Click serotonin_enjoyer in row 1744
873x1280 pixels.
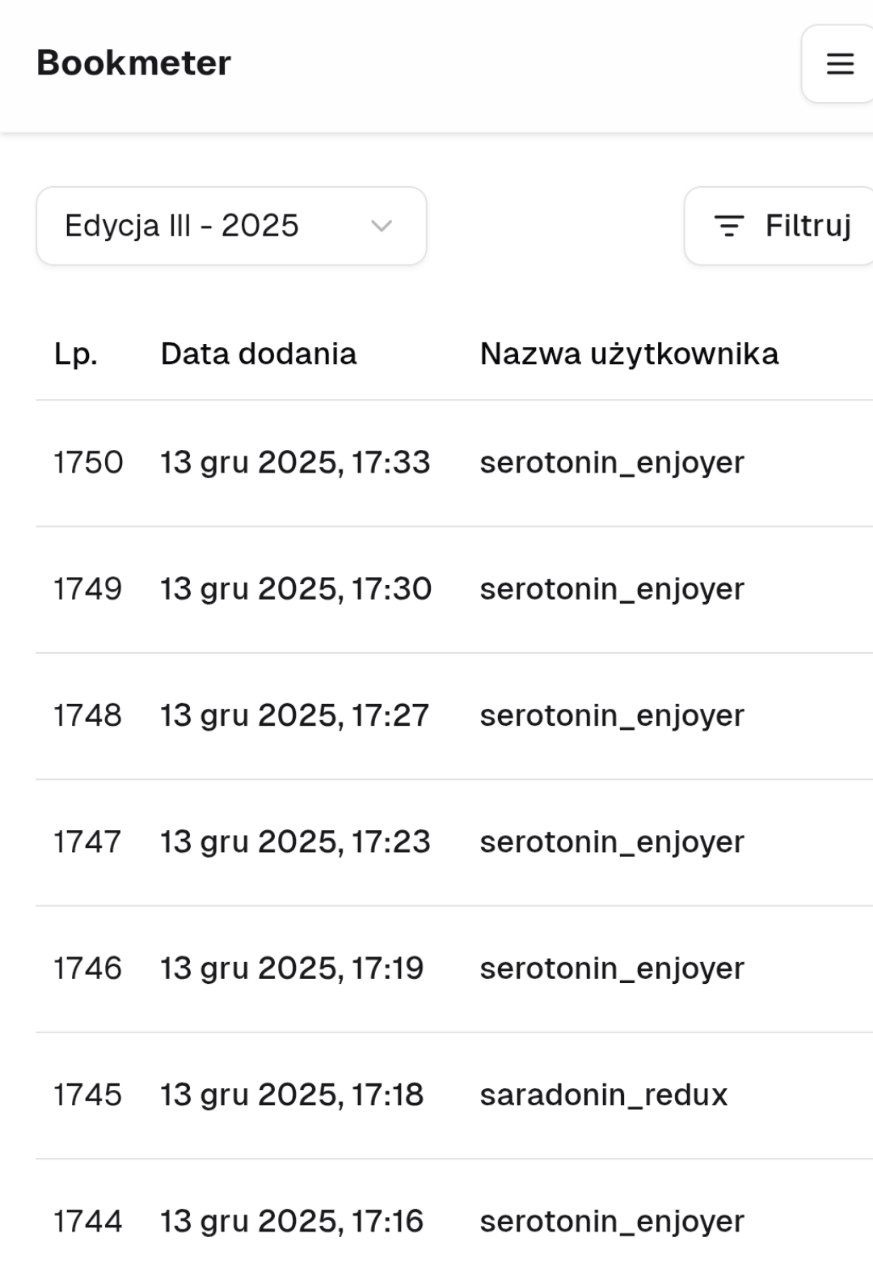click(612, 1222)
